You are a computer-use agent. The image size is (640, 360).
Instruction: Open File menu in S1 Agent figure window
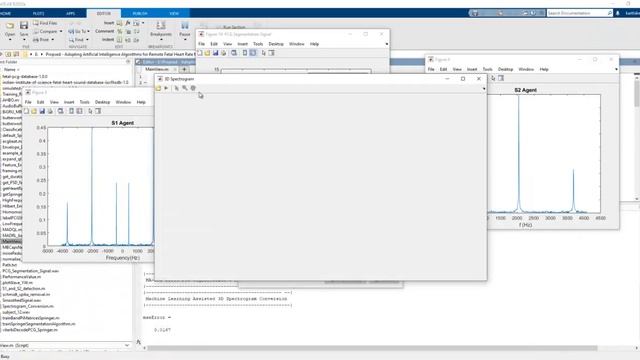28,102
